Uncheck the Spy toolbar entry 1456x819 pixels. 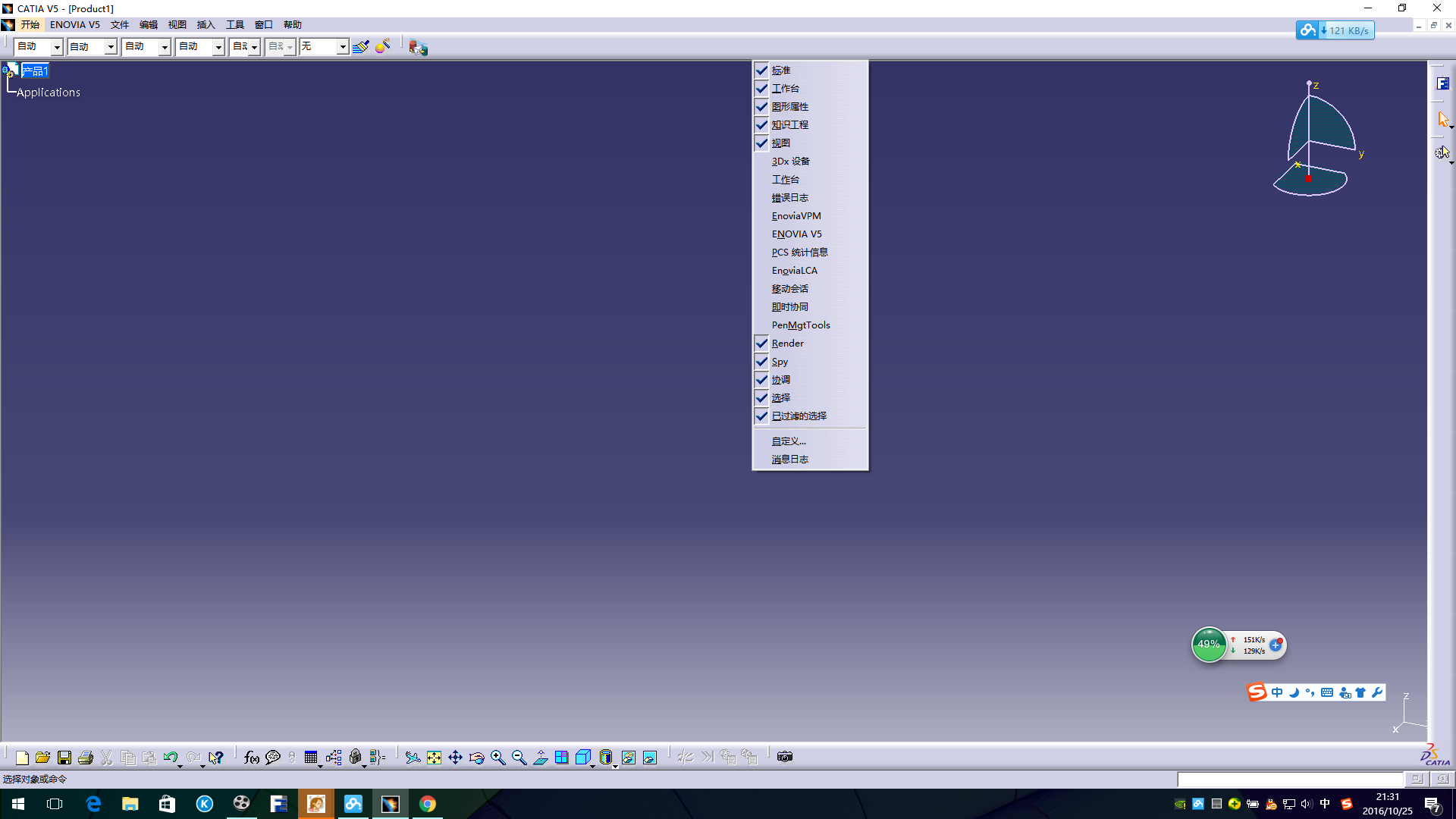point(780,362)
